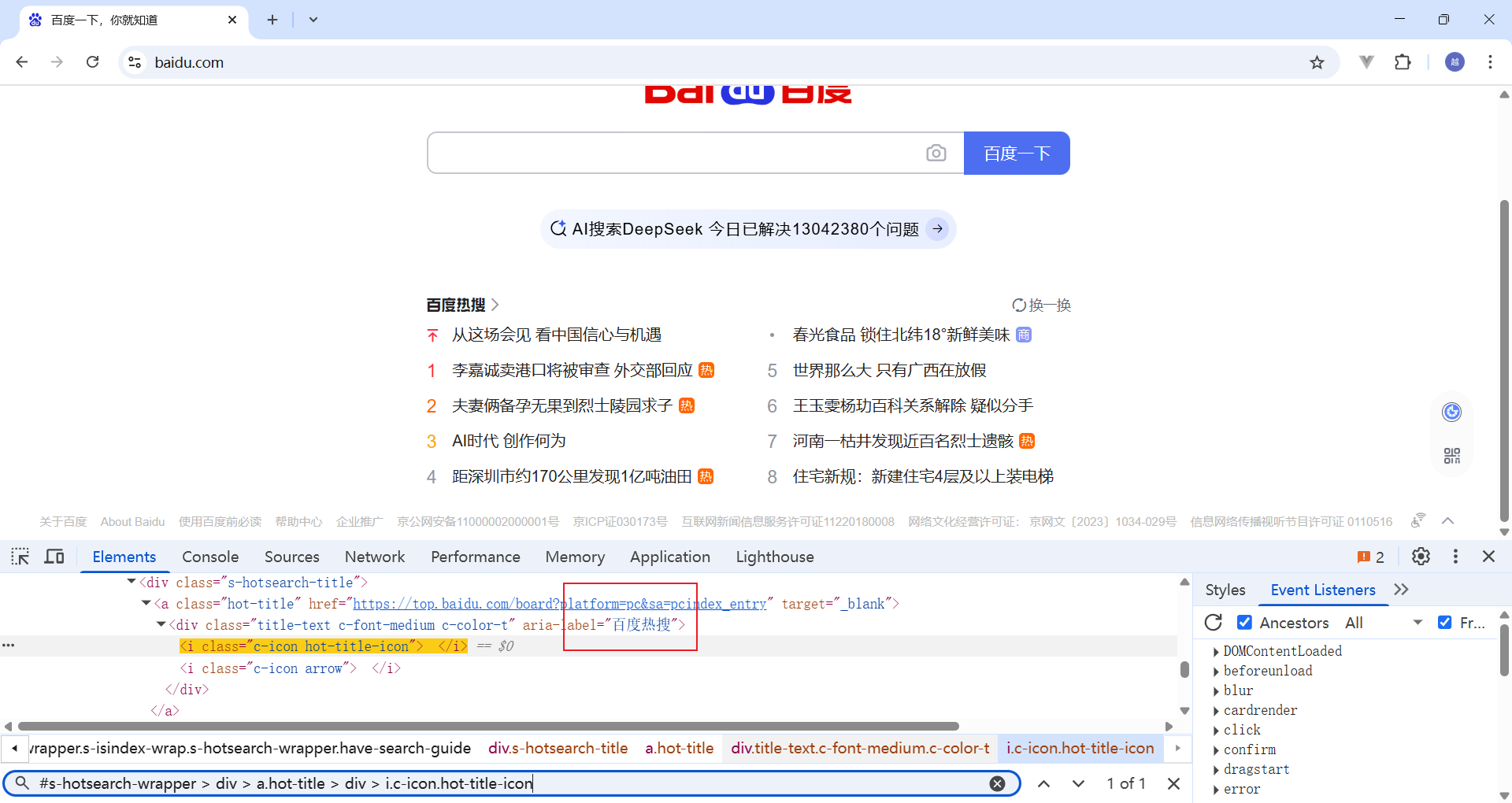Click the footer collapse up-arrow icon
Screen dimensions: 1512x803
[x=1447, y=521]
